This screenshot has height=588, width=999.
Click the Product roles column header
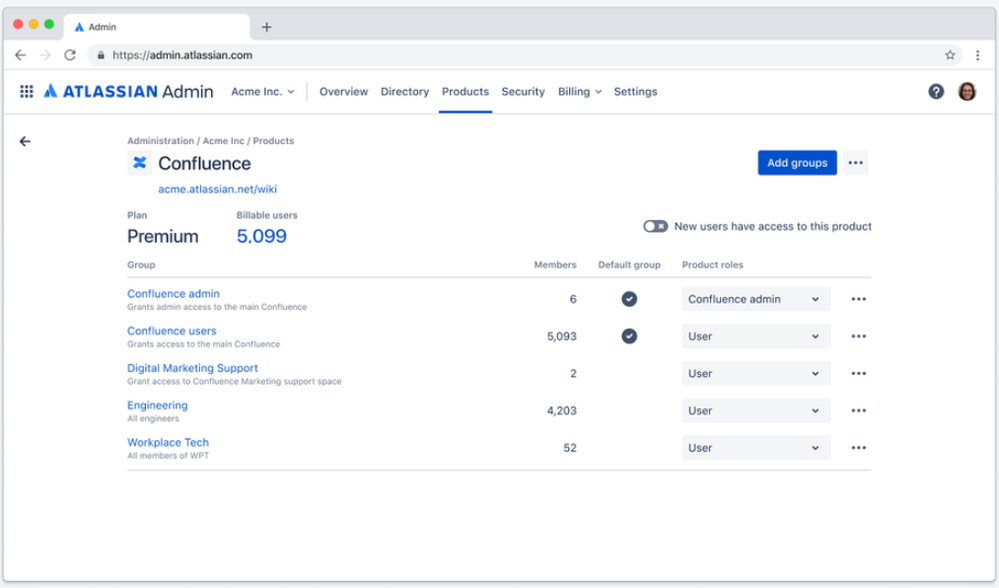coord(712,265)
